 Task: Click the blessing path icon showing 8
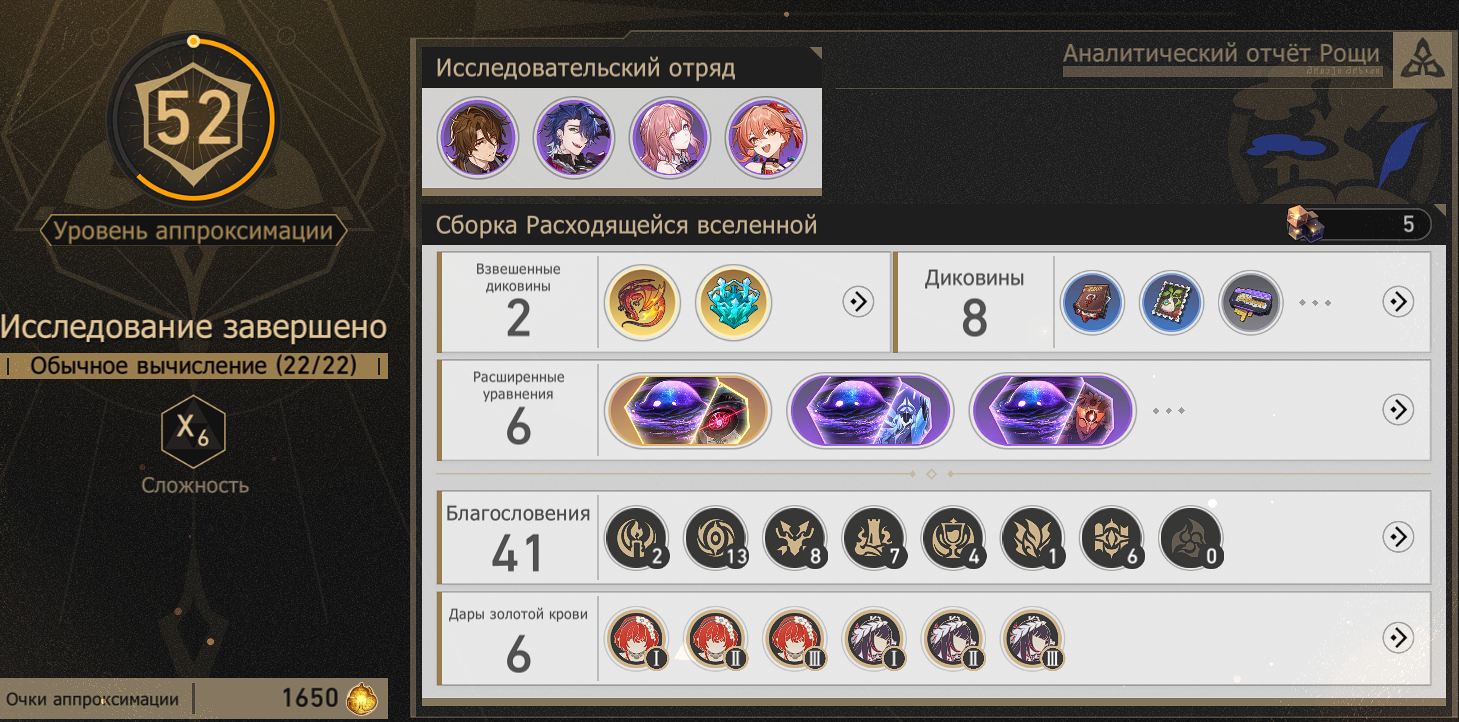point(795,537)
